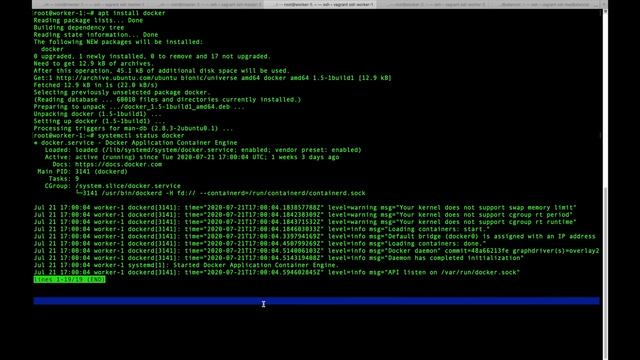Click the 'Loaded: loaded (/lib/systemd/system/docker.service' line
Viewport: 640px width, 360px height.
[x=203, y=150]
